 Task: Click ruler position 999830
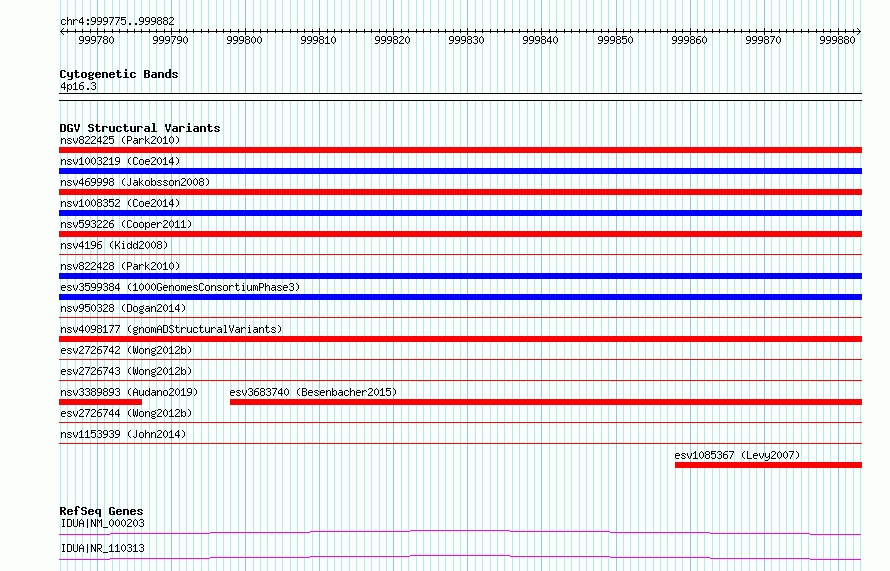[467, 40]
